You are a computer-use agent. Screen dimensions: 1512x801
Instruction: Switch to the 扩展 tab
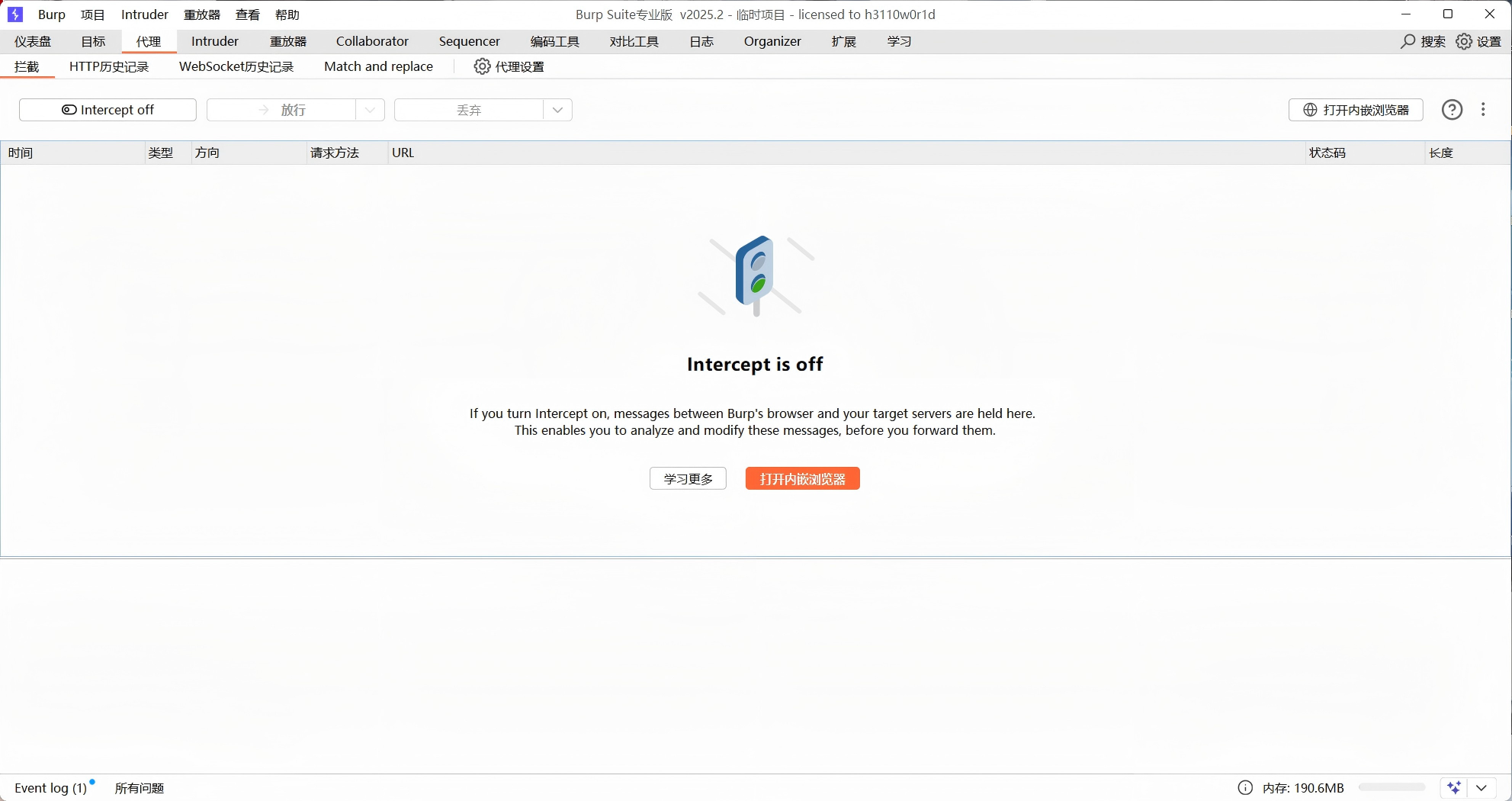point(844,41)
